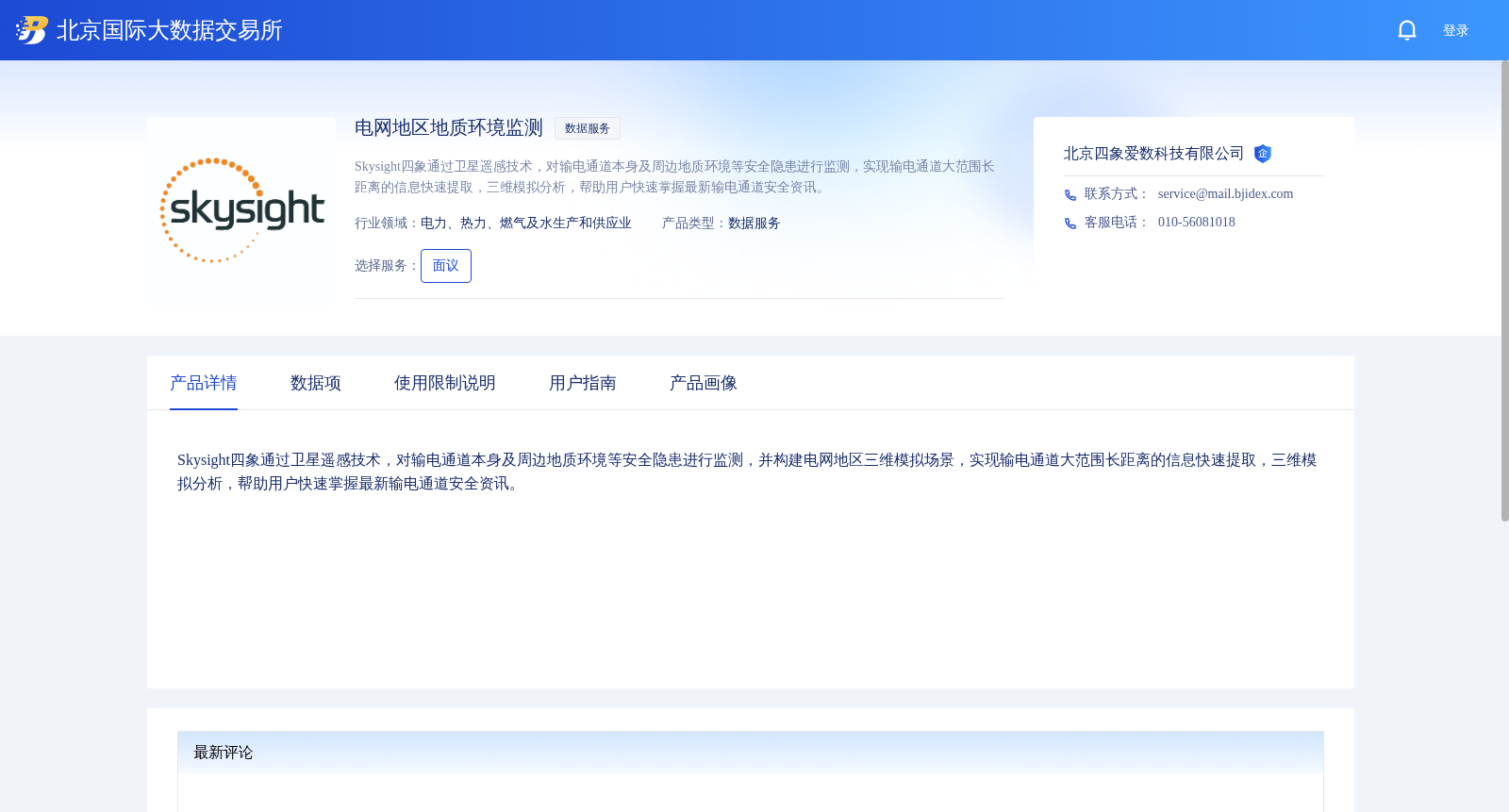Click the phone icon beside 客服电话
1509x812 pixels.
(1070, 224)
